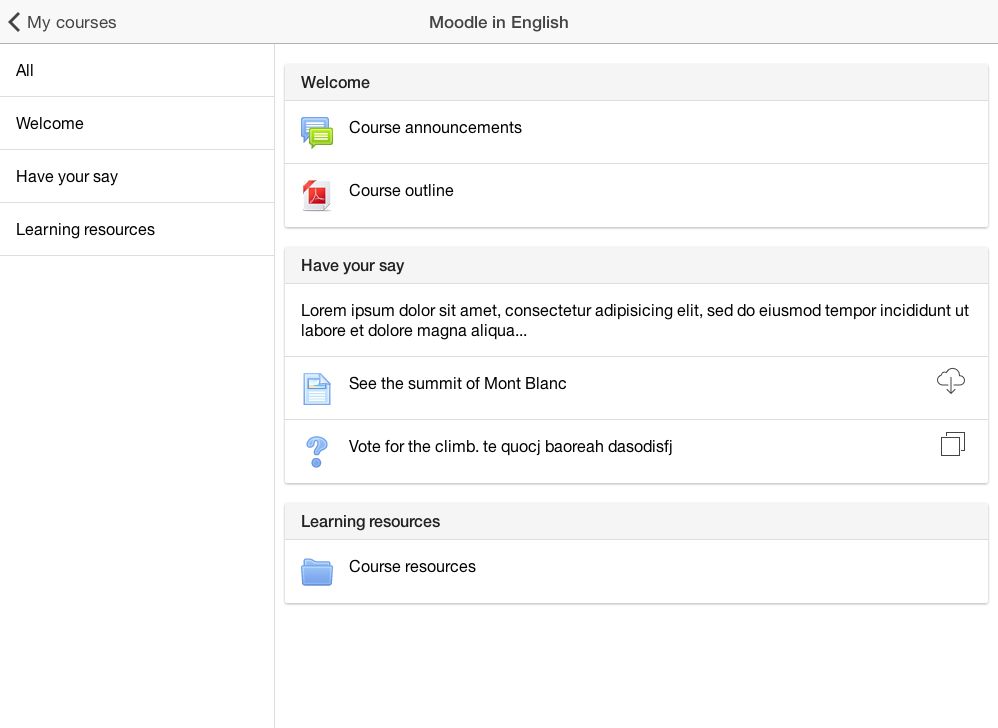Viewport: 998px width, 728px height.
Task: Click the blue folder icon for Course resources
Action: 317,571
